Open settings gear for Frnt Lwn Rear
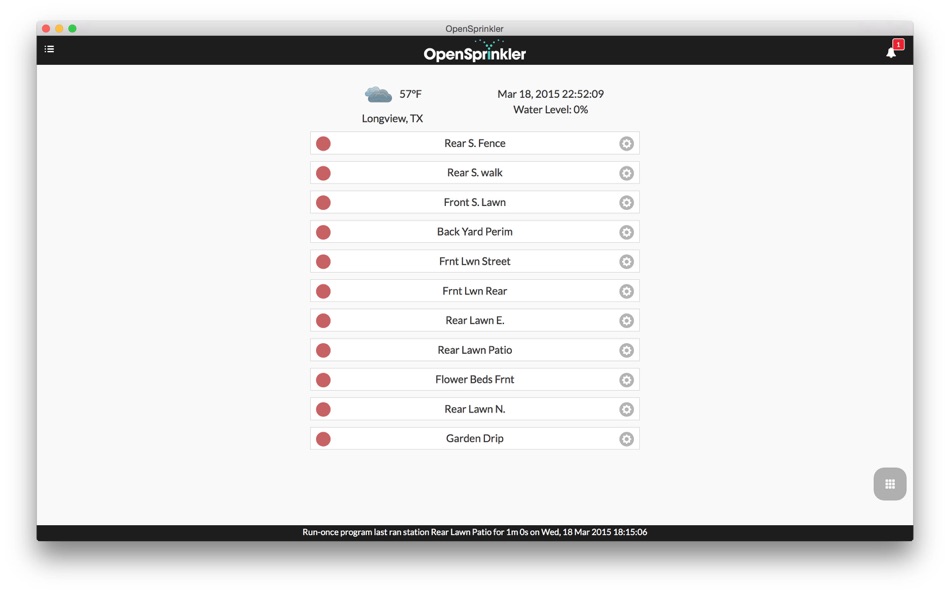950x594 pixels. [626, 292]
